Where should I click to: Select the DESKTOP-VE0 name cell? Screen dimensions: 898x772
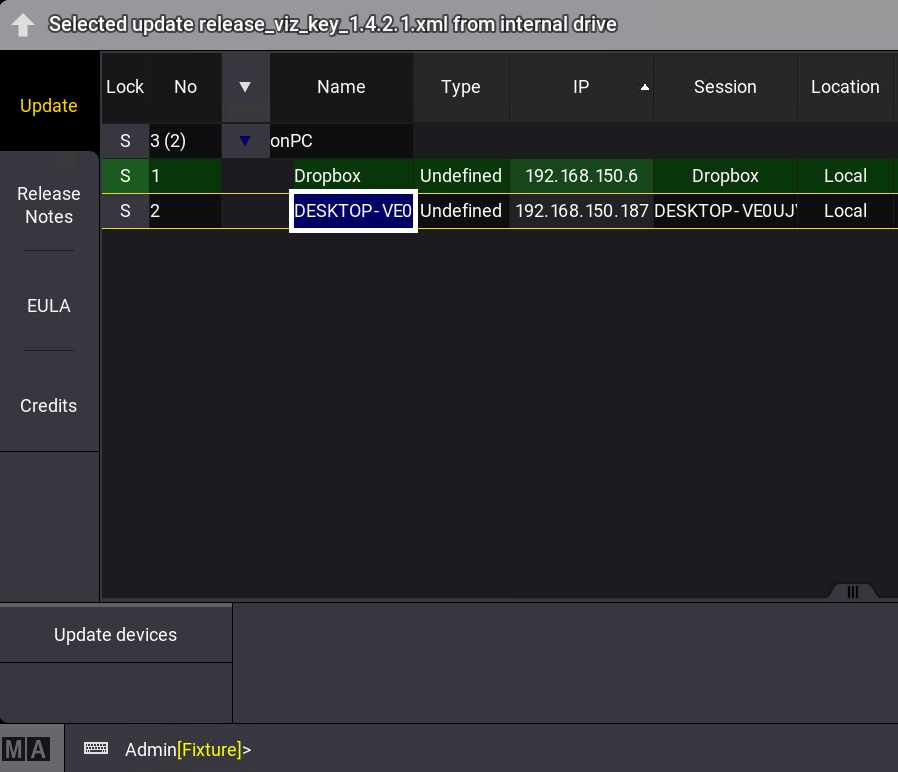[352, 211]
